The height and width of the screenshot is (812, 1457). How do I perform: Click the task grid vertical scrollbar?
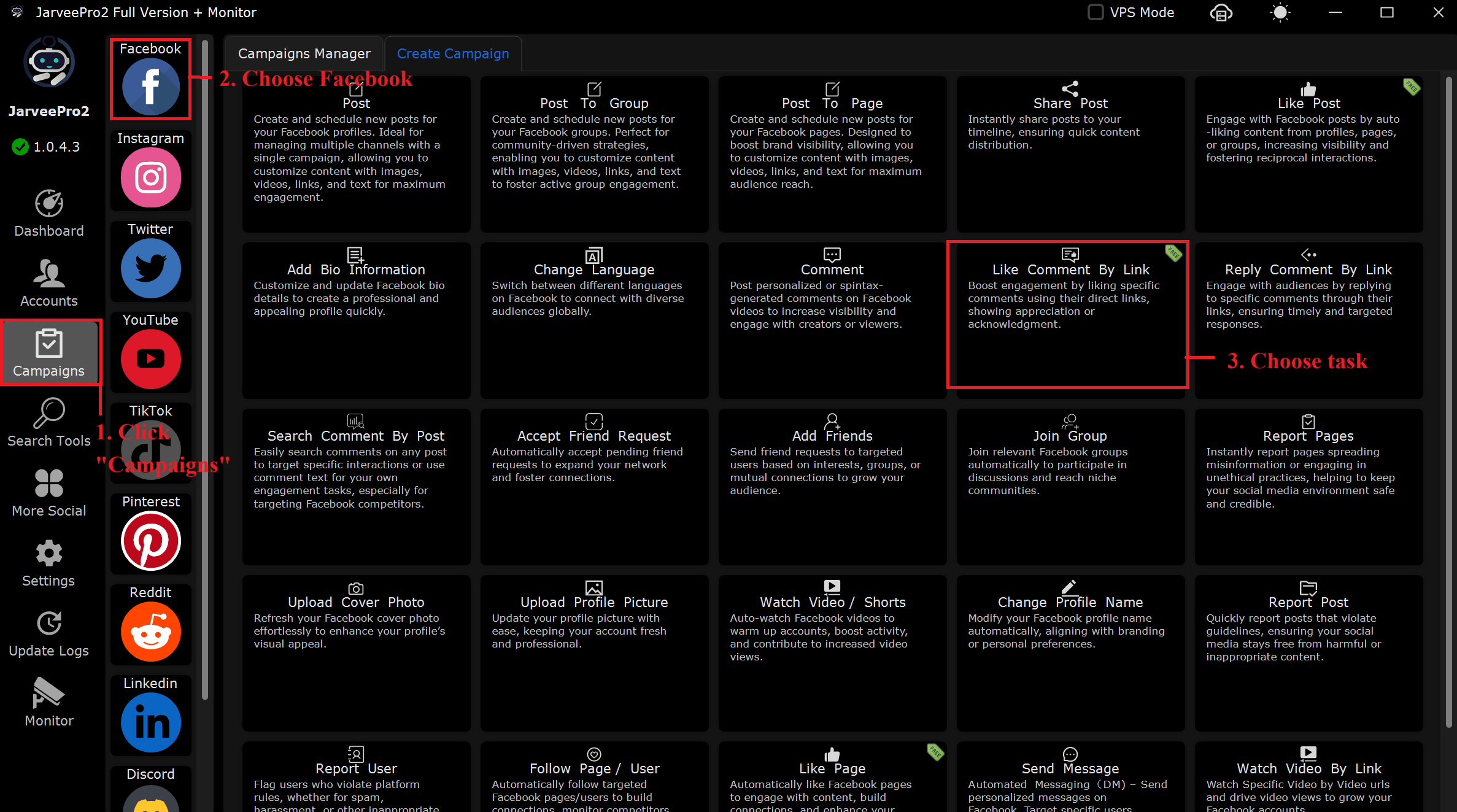click(x=1450, y=402)
